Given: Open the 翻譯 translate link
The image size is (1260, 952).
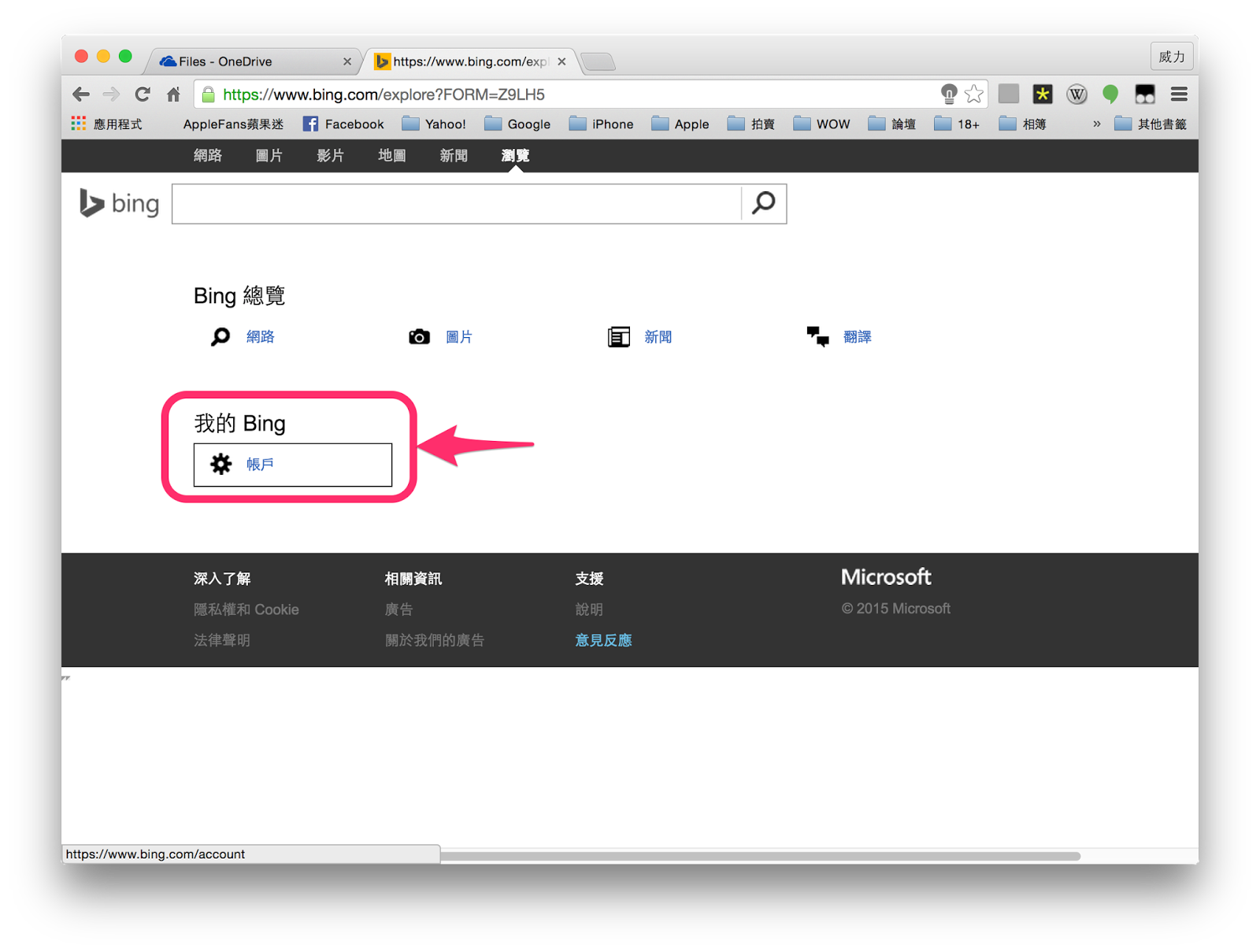Looking at the screenshot, I should (x=857, y=337).
